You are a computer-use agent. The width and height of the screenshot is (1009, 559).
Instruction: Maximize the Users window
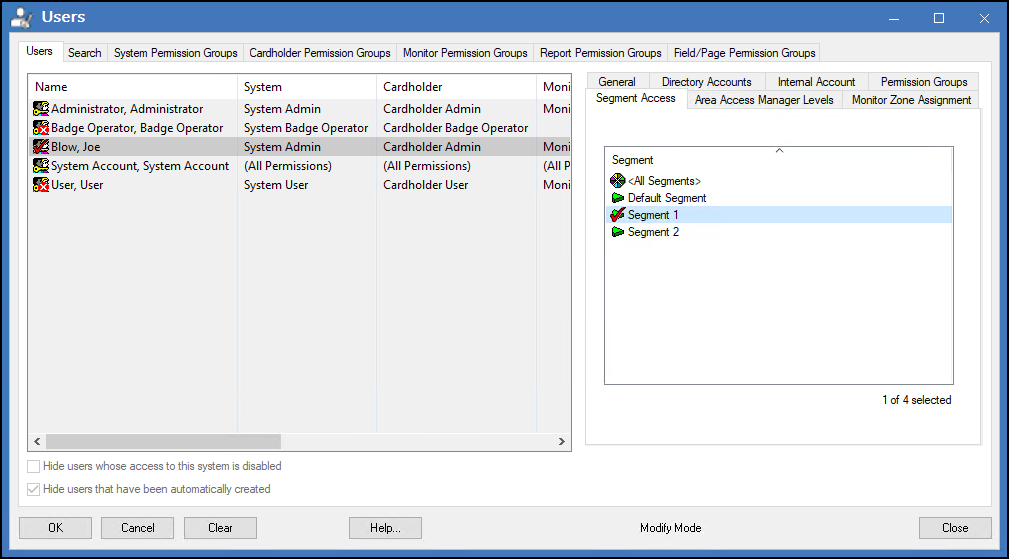(939, 18)
